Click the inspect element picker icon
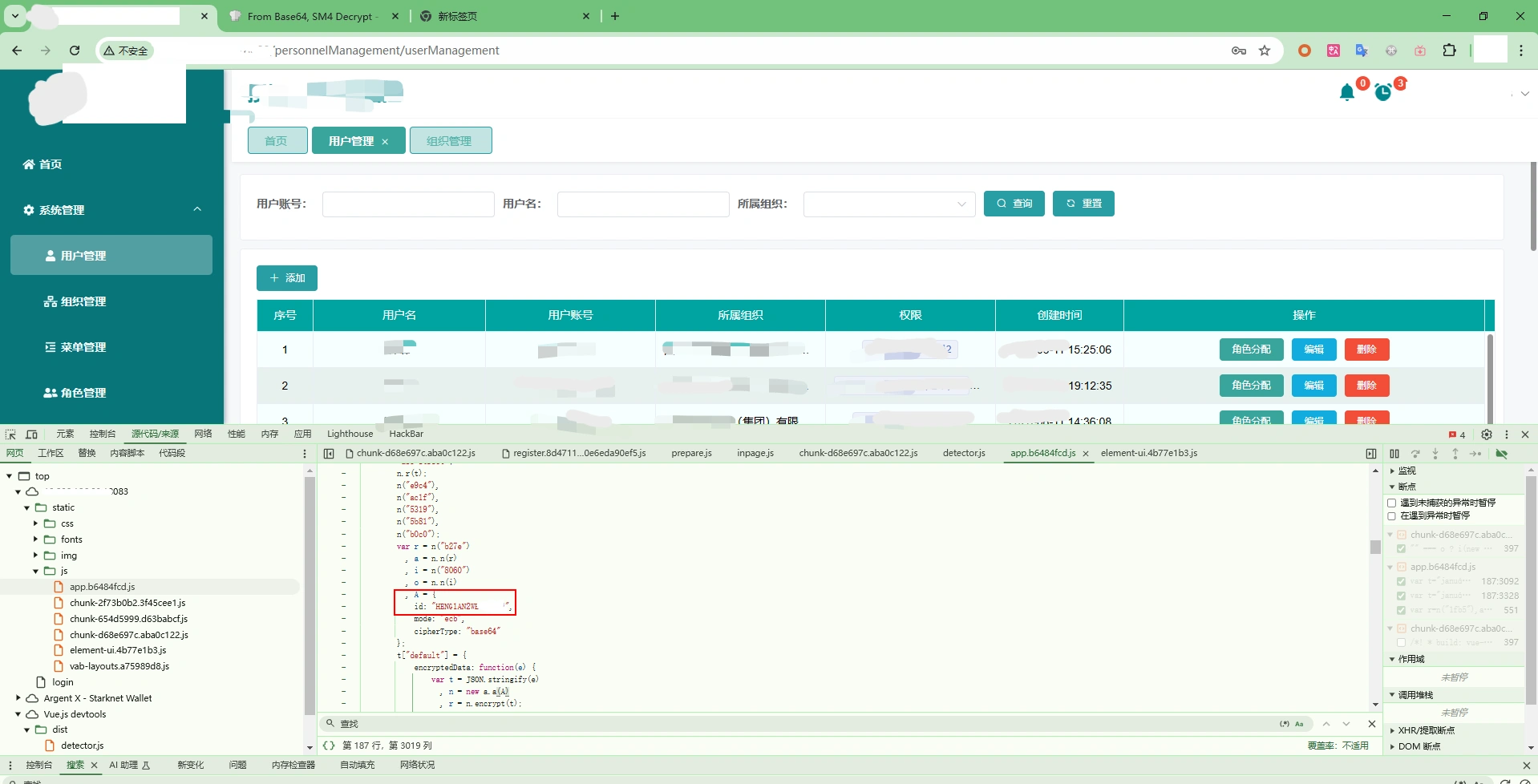Viewport: 1538px width, 784px height. point(10,434)
